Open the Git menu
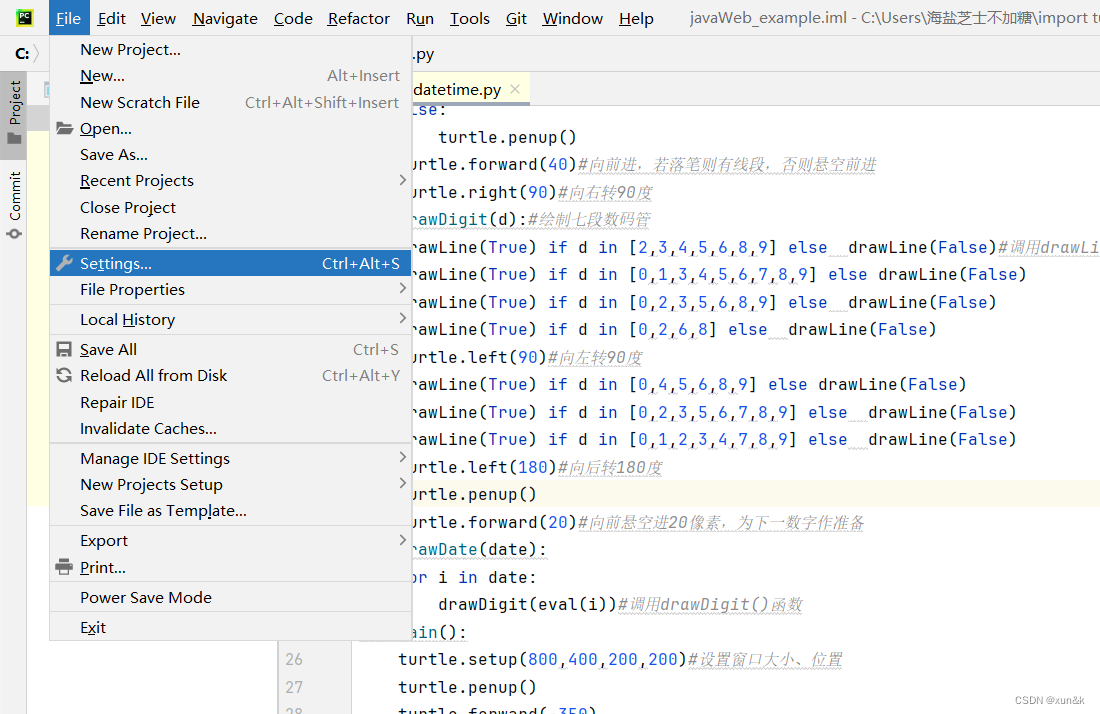This screenshot has width=1100, height=714. click(516, 17)
